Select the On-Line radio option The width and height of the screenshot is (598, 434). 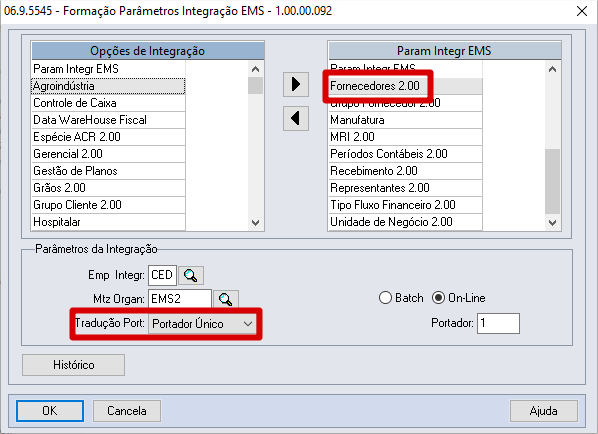[439, 298]
